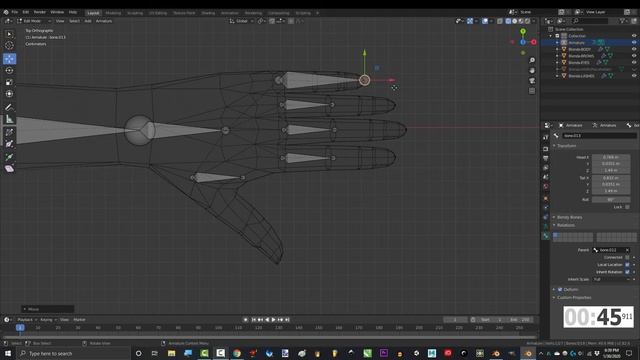Click Type here to search in taskbar
The image size is (640, 360).
pos(51,353)
